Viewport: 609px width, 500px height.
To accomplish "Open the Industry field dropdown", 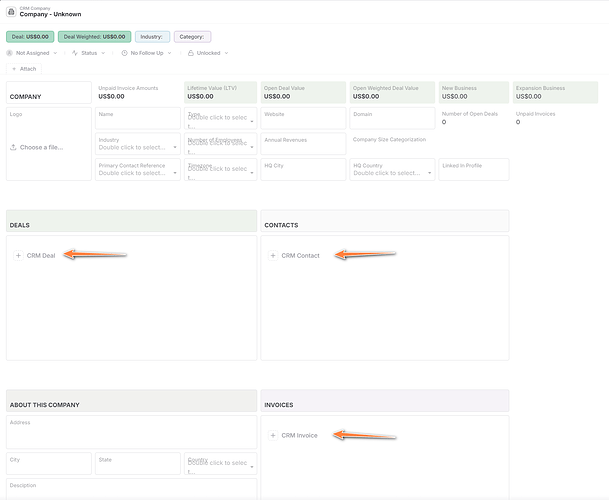I will tap(176, 147).
